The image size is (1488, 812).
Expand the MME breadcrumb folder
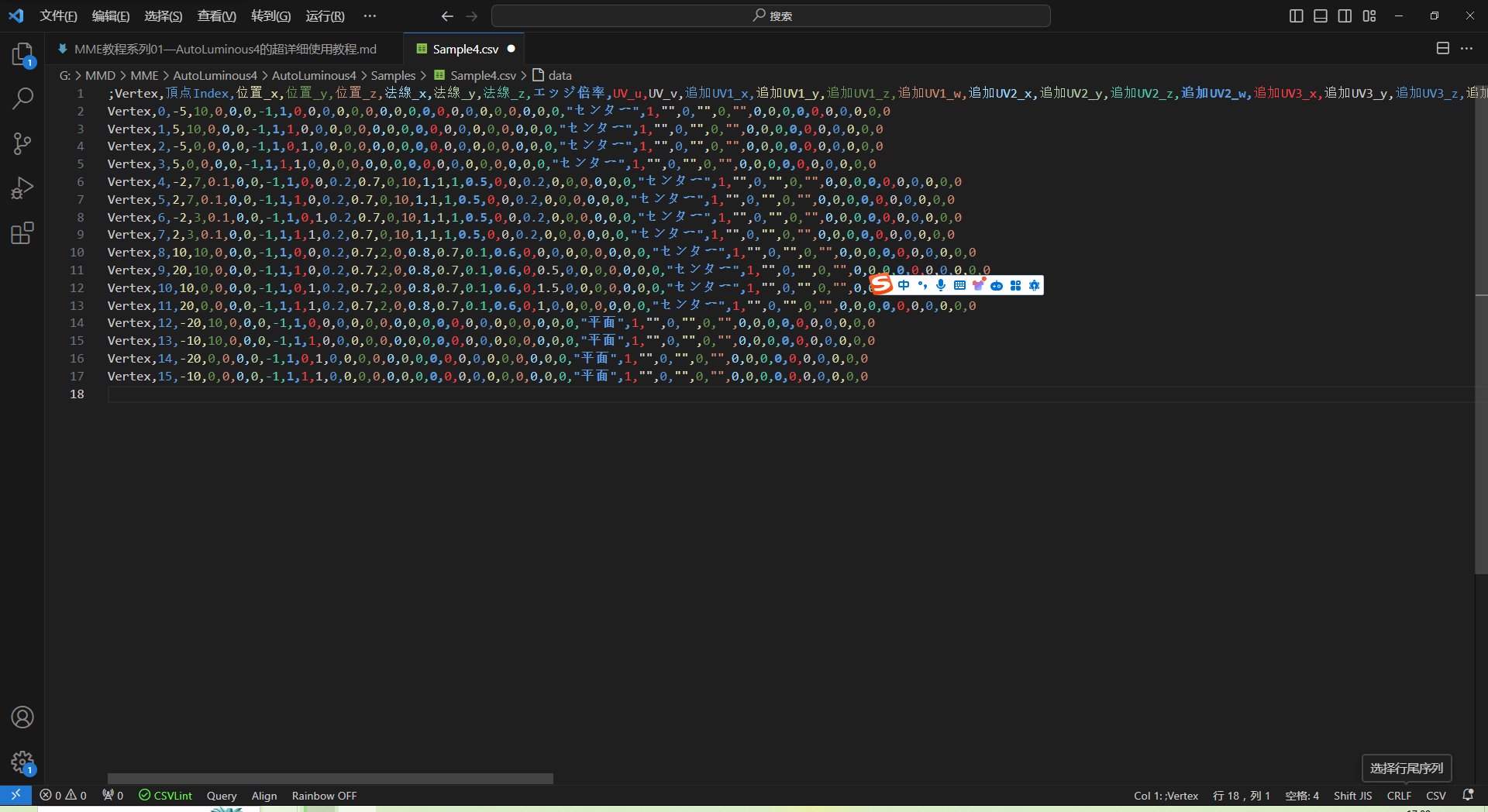pos(144,75)
